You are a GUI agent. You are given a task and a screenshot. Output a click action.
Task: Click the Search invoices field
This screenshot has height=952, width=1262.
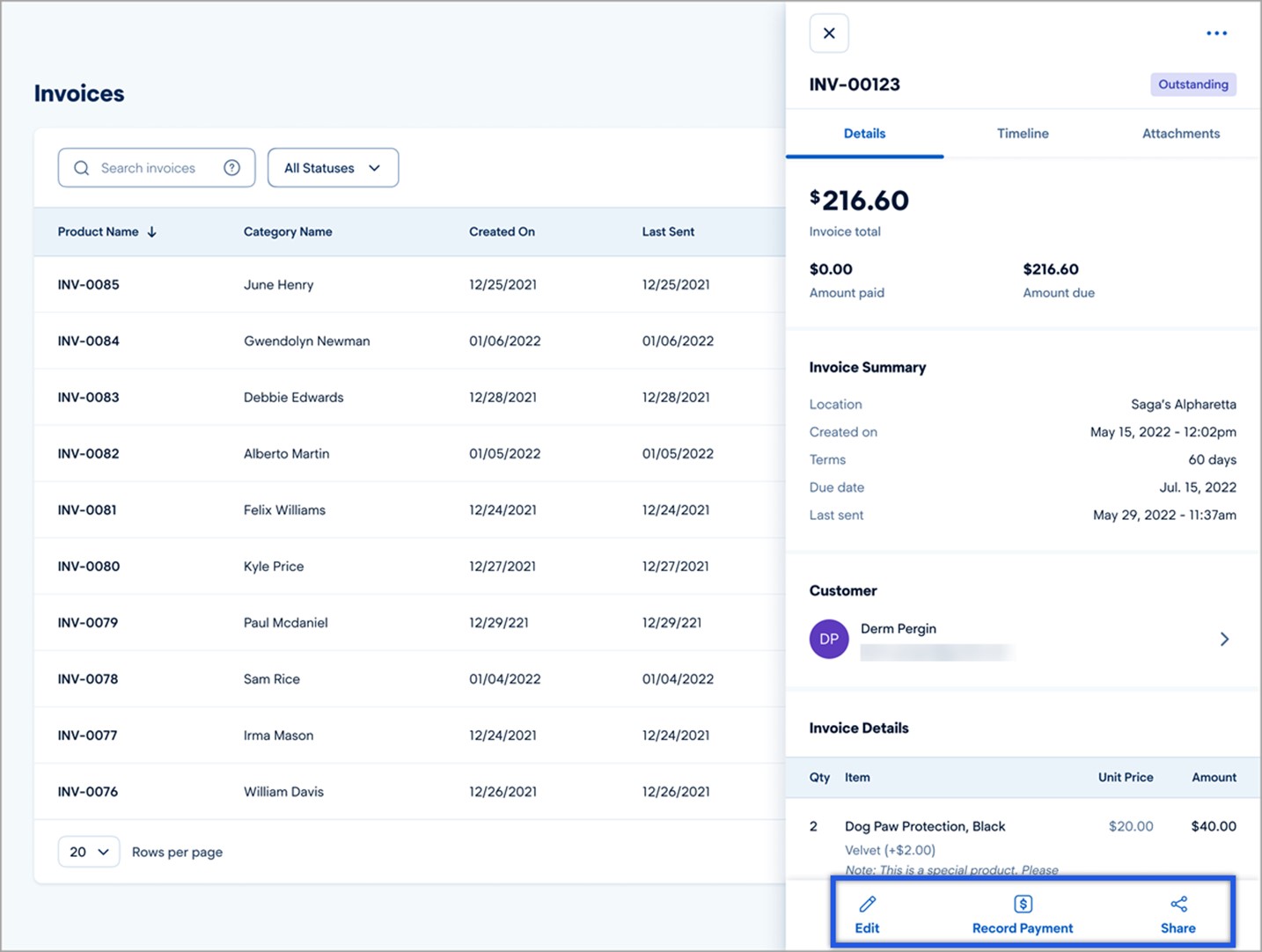click(157, 168)
